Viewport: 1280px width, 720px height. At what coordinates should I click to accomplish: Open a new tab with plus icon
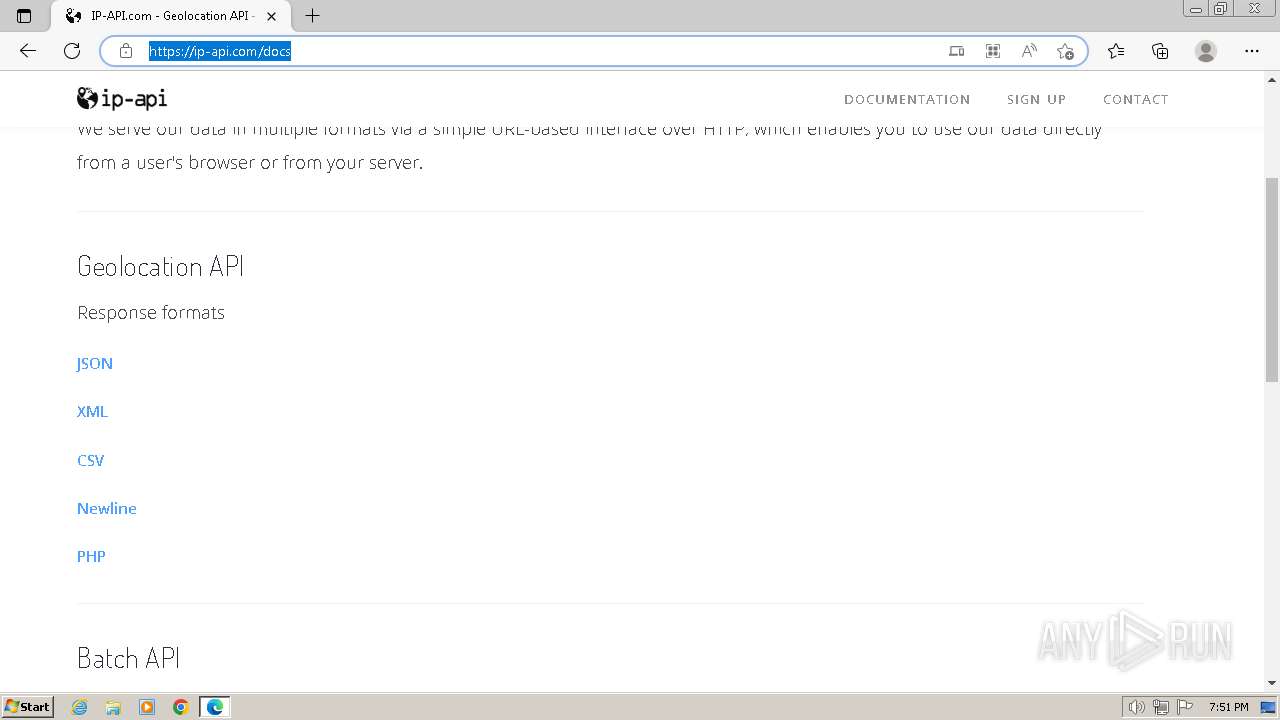312,16
